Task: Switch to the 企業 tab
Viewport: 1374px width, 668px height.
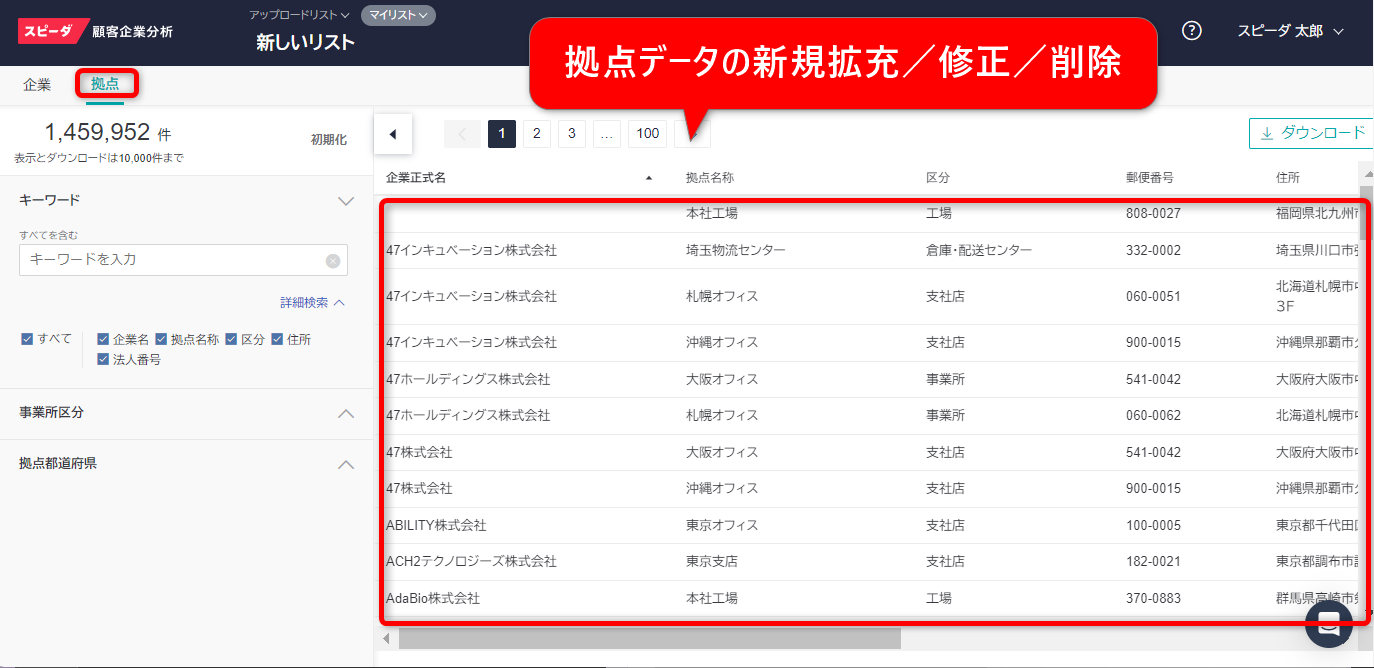Action: (x=36, y=85)
